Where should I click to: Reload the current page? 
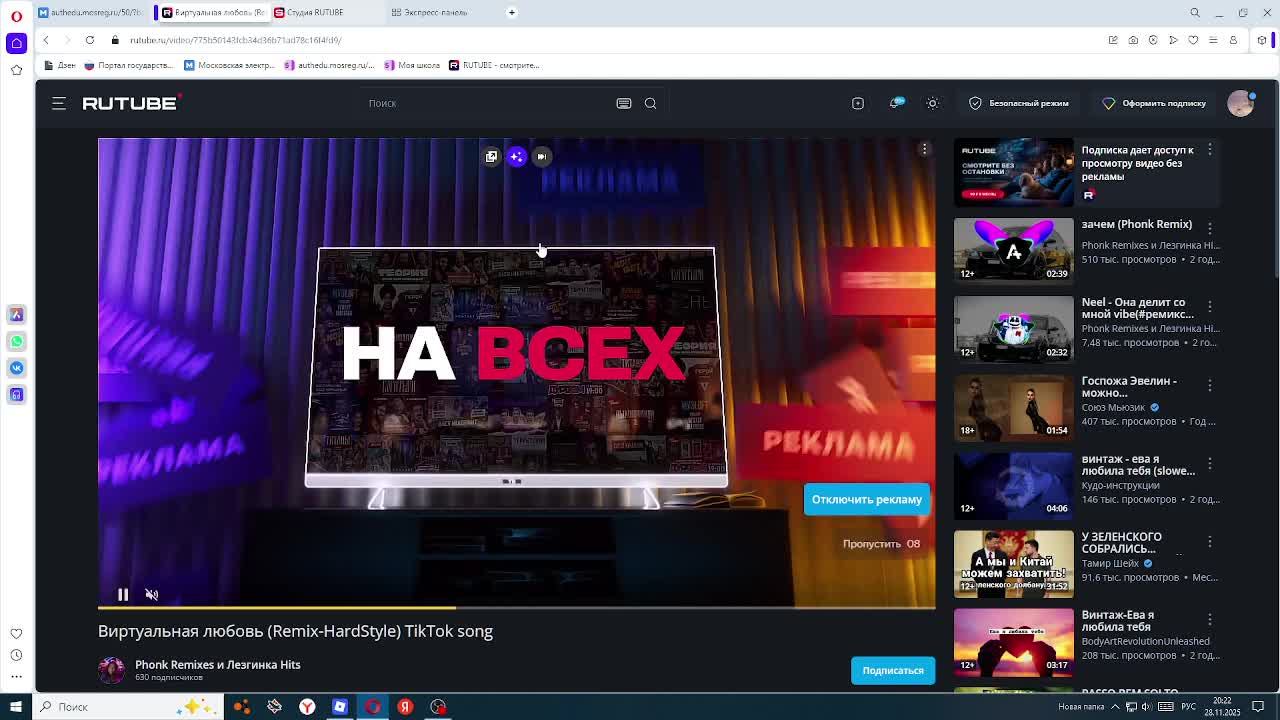[x=90, y=40]
